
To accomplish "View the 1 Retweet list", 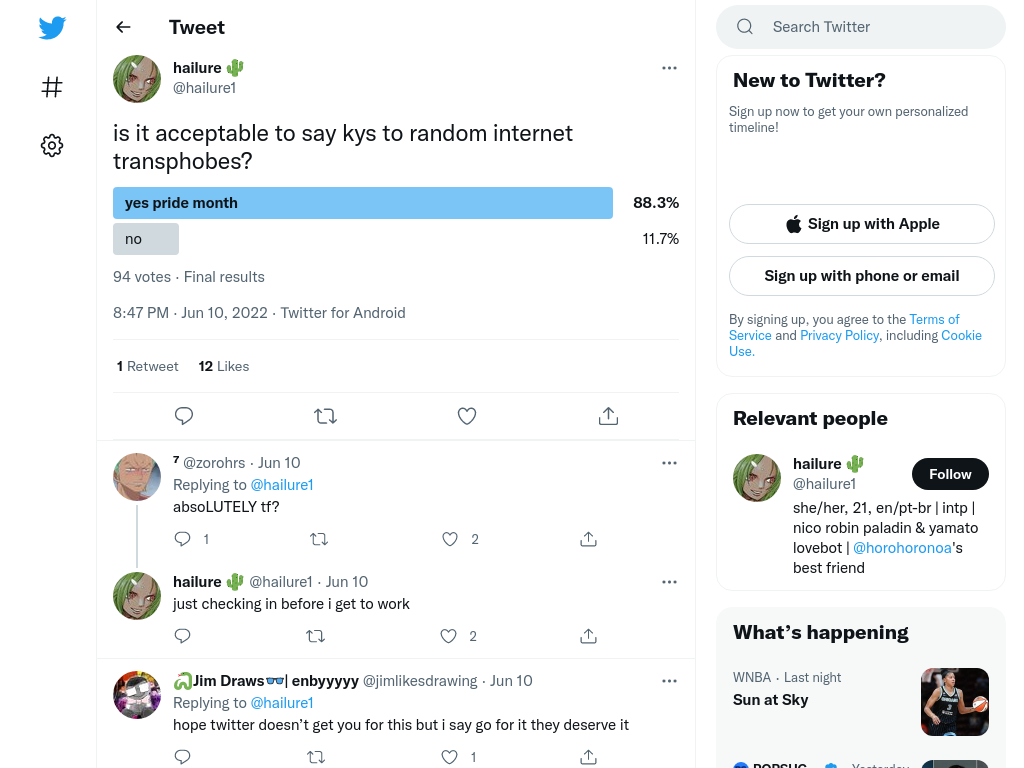I will tap(148, 366).
